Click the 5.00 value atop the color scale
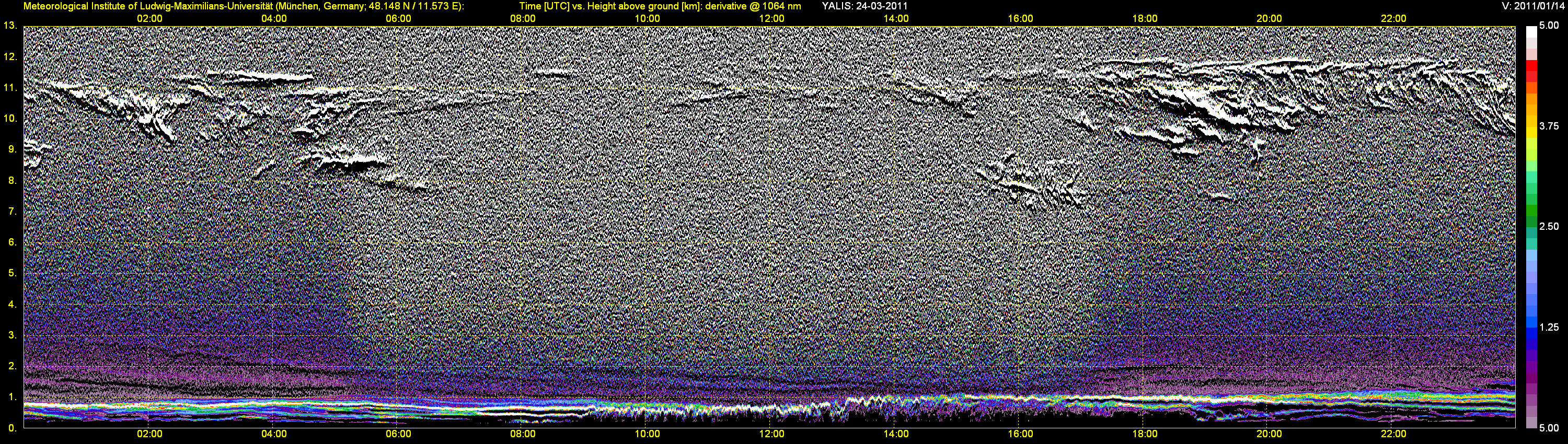 1549,26
